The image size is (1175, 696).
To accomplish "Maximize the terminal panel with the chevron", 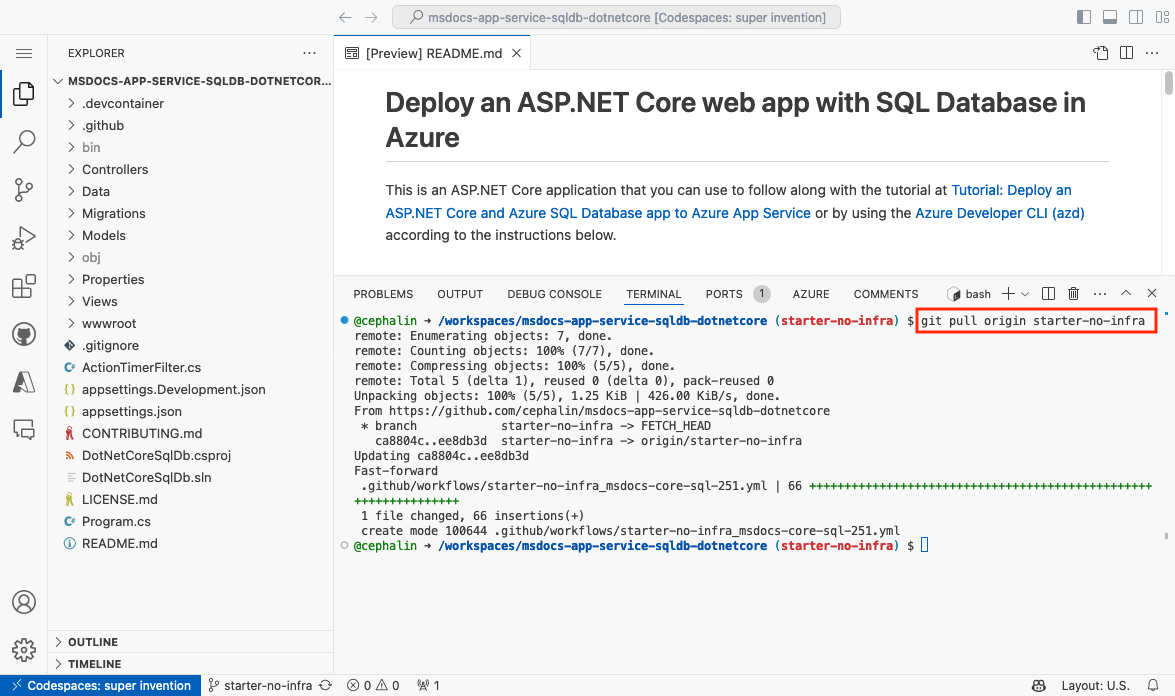I will tap(1126, 293).
